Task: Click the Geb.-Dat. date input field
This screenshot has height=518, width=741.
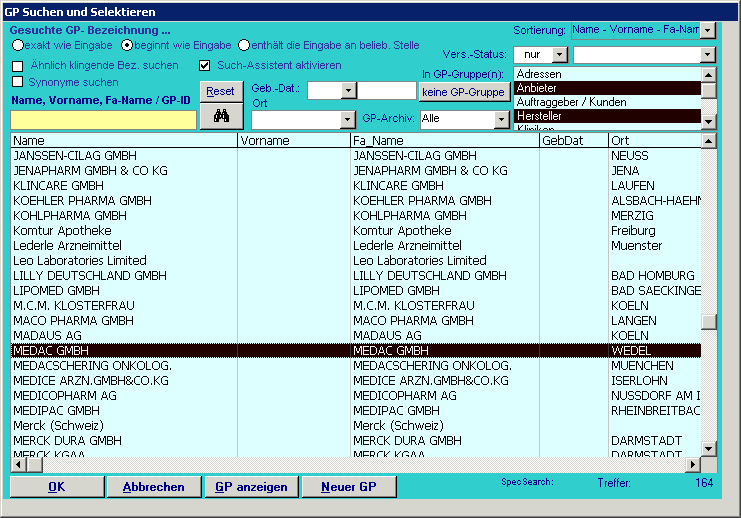Action: pyautogui.click(x=387, y=90)
